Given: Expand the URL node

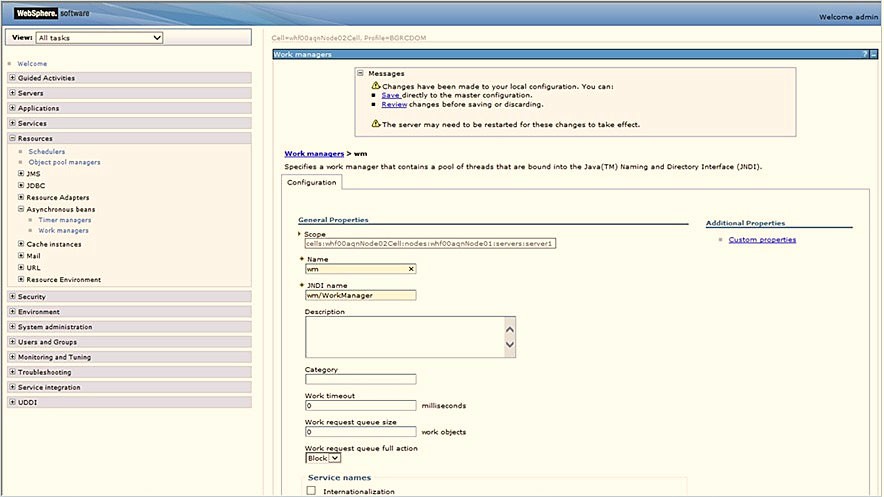Looking at the screenshot, I should (21, 268).
